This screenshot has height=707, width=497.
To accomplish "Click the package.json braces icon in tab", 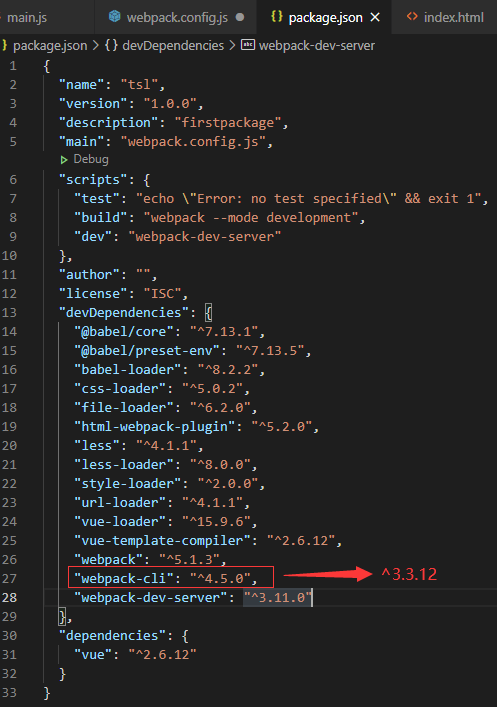I will click(276, 17).
